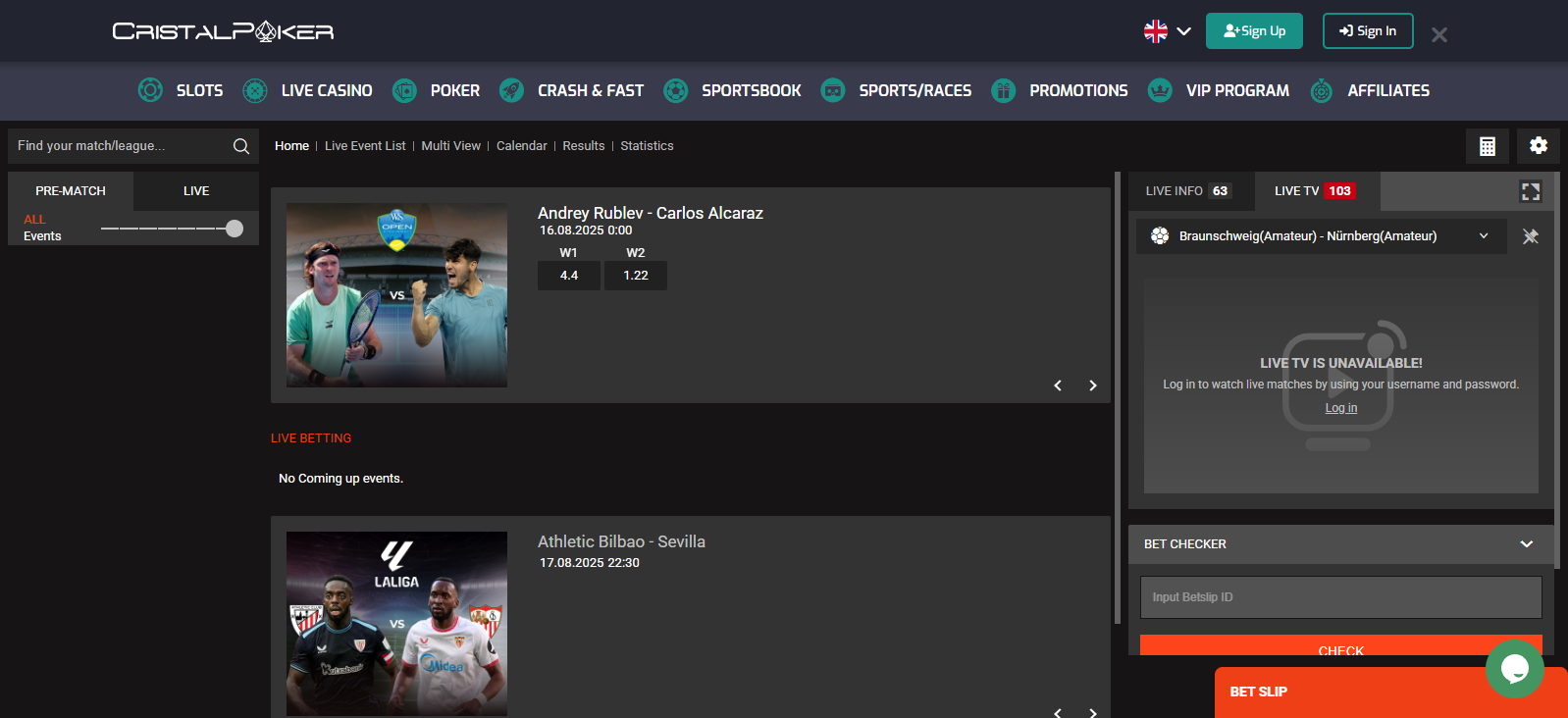This screenshot has width=1568, height=718.
Task: Click the Sportsbook soccer ball icon
Action: click(x=675, y=90)
